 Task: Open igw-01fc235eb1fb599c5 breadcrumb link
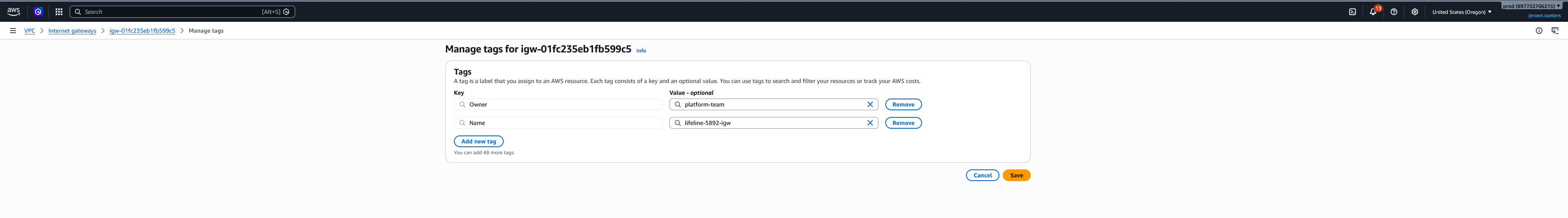coord(142,31)
